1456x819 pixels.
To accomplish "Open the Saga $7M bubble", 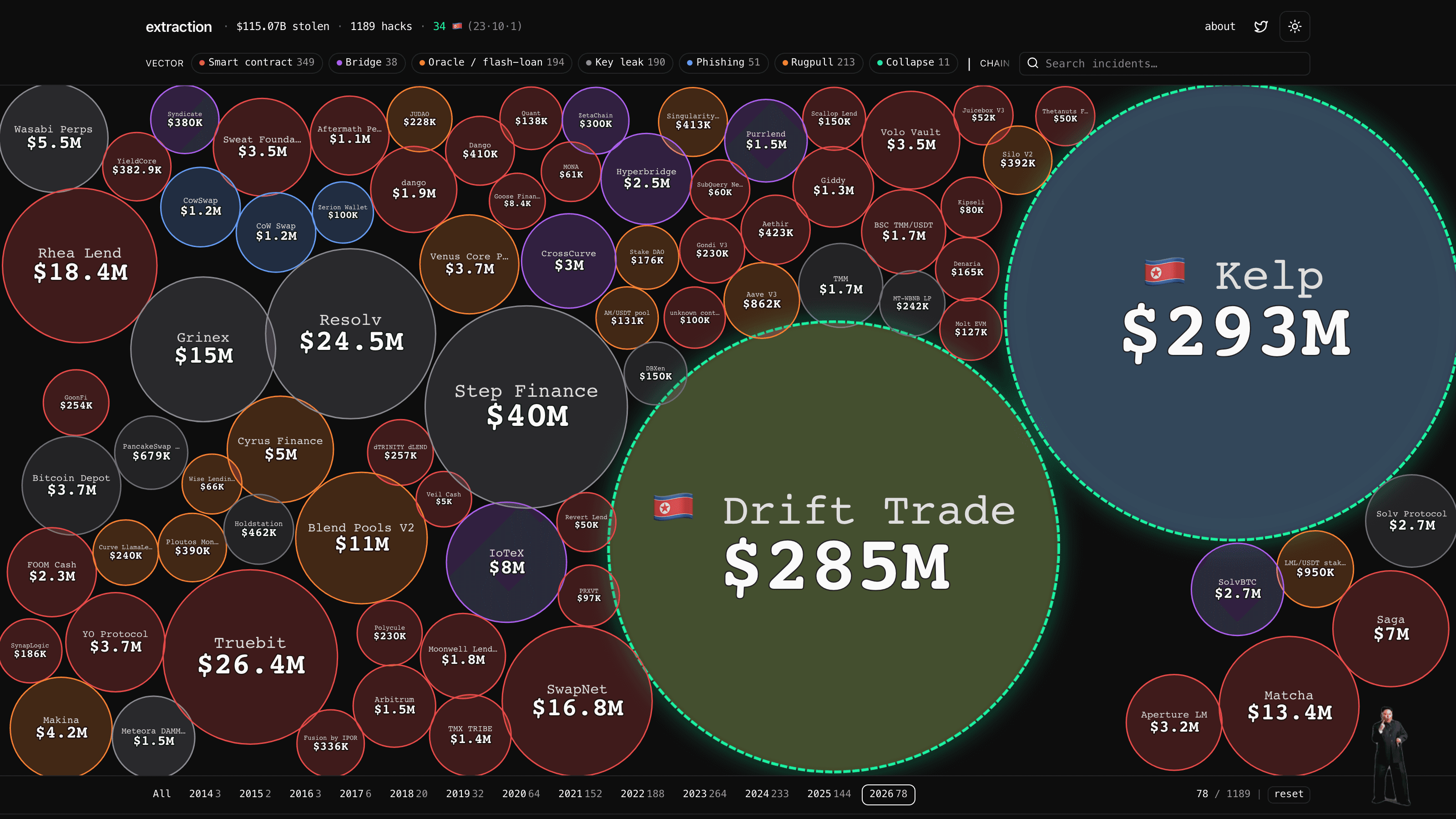I will (1390, 628).
